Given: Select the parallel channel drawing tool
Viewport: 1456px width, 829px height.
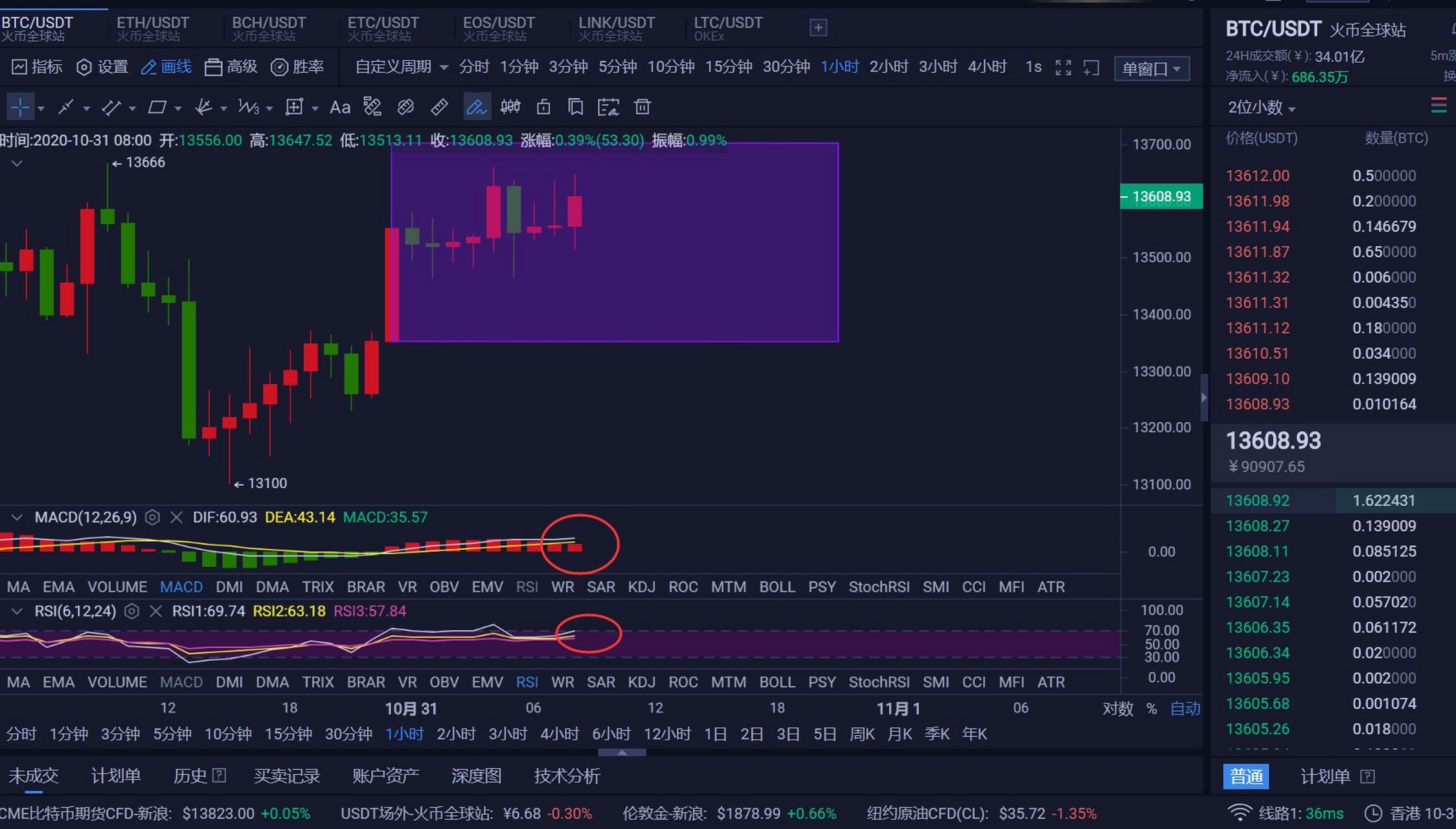Looking at the screenshot, I should [x=111, y=107].
